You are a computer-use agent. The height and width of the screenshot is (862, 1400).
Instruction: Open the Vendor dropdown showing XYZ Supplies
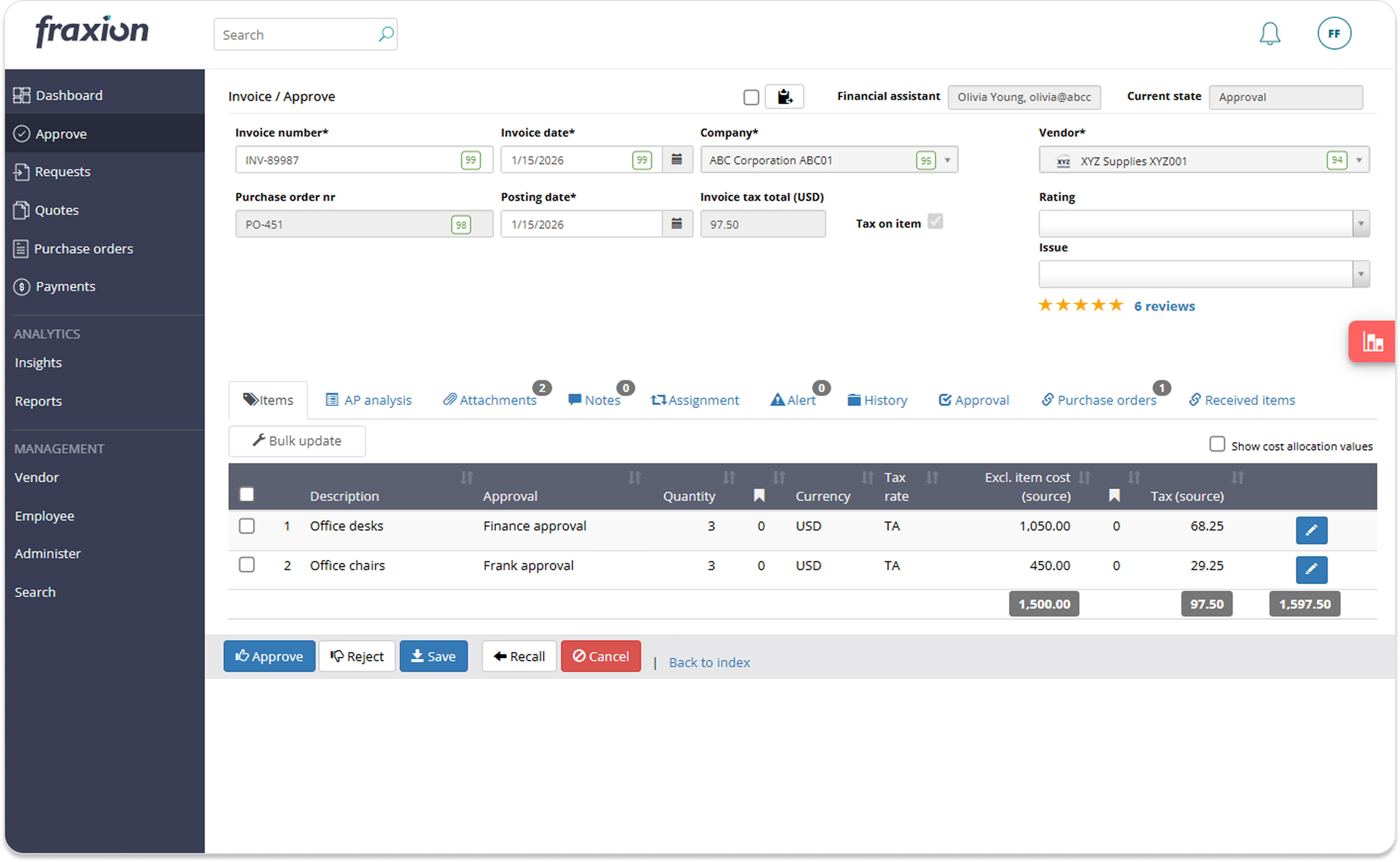[x=1360, y=160]
